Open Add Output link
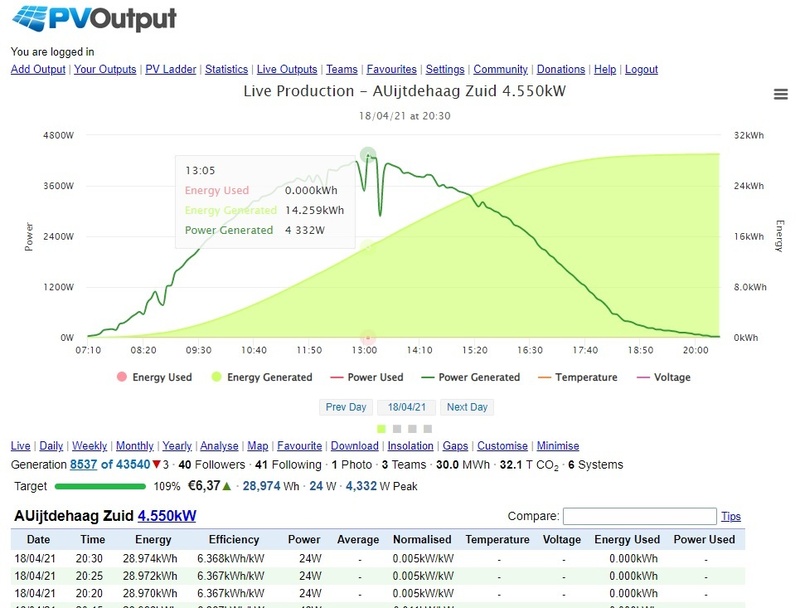Image resolution: width=800 pixels, height=608 pixels. click(x=38, y=69)
